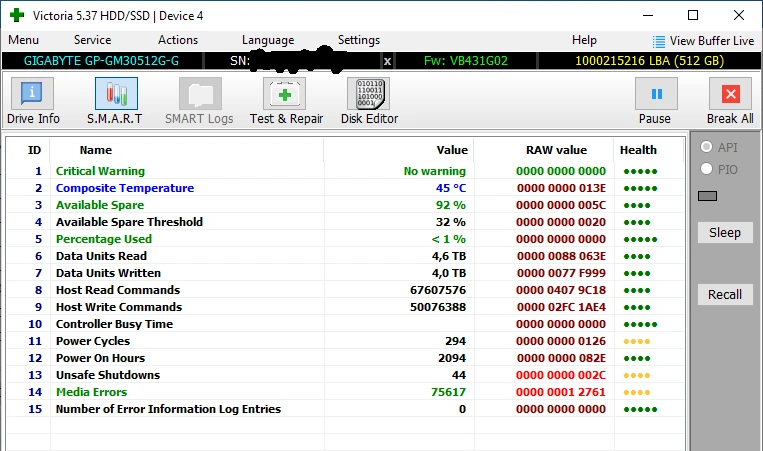Select the Power Cycles row

(x=345, y=341)
